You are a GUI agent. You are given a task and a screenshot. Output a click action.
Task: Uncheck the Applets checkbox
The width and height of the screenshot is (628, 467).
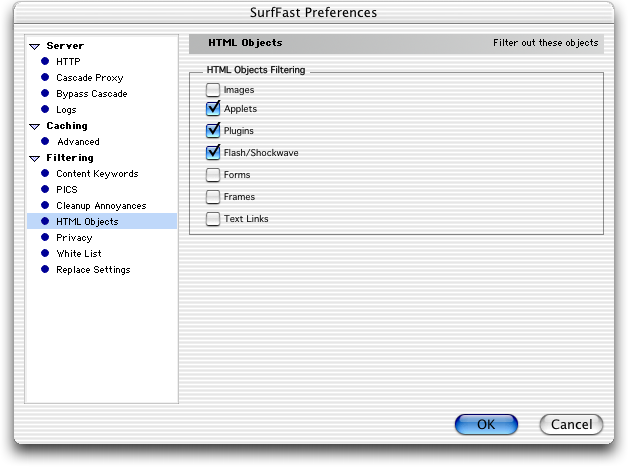[x=213, y=109]
